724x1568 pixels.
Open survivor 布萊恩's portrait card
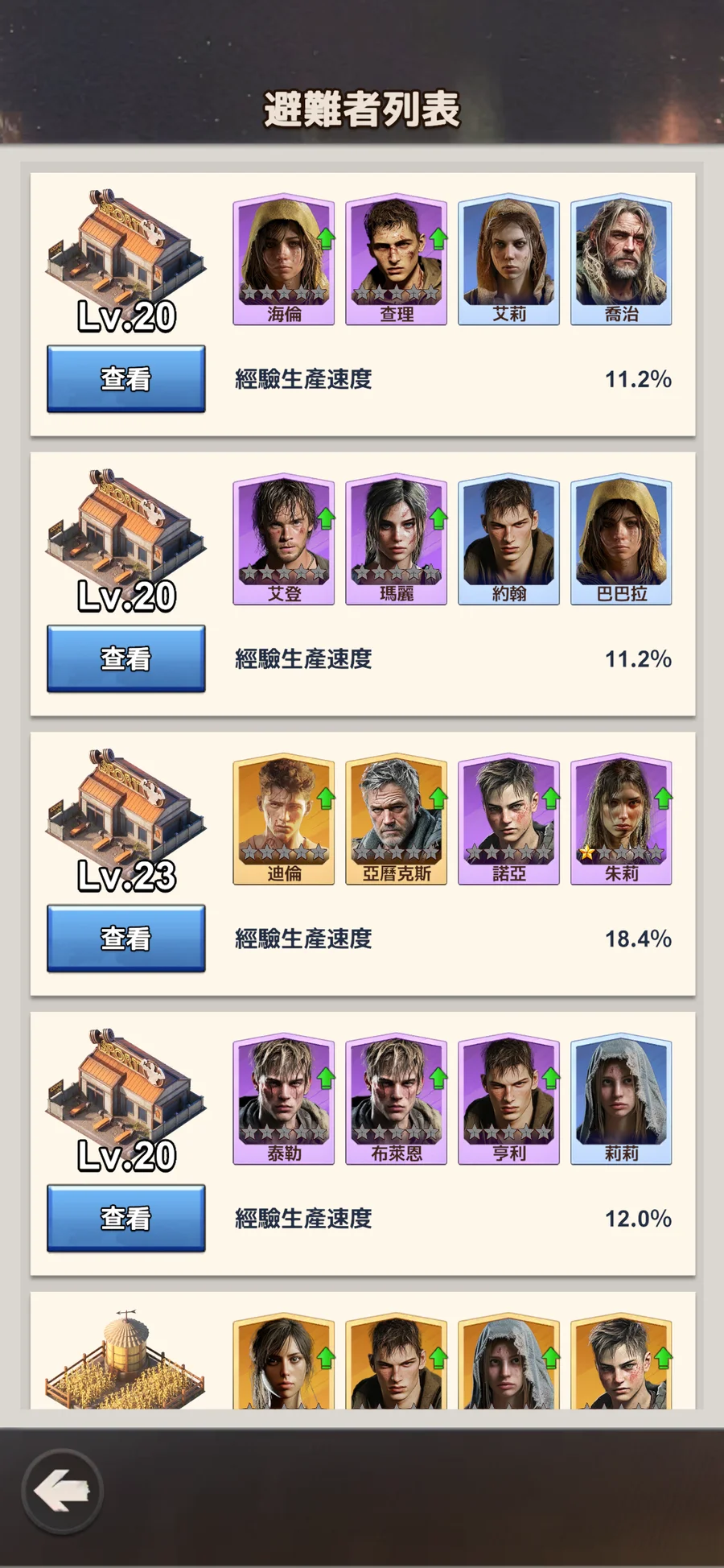(x=397, y=1100)
